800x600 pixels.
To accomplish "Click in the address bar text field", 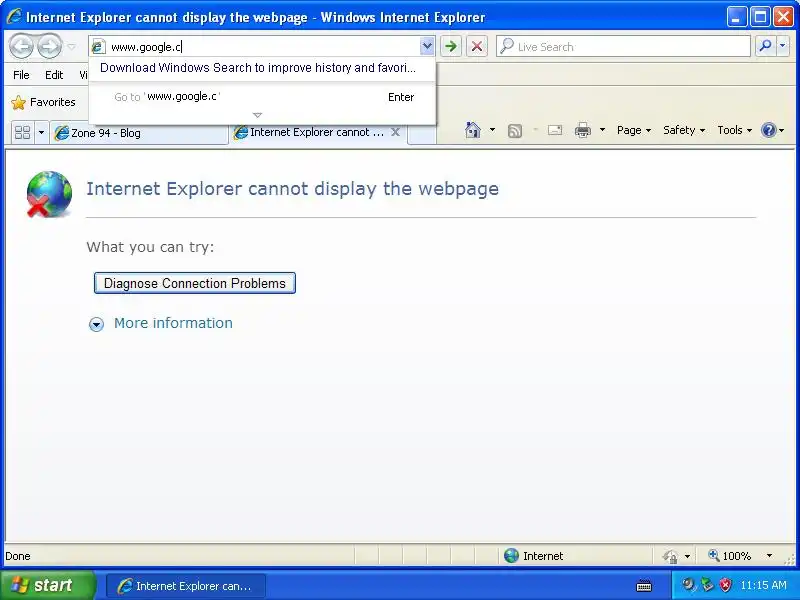I will [x=263, y=47].
